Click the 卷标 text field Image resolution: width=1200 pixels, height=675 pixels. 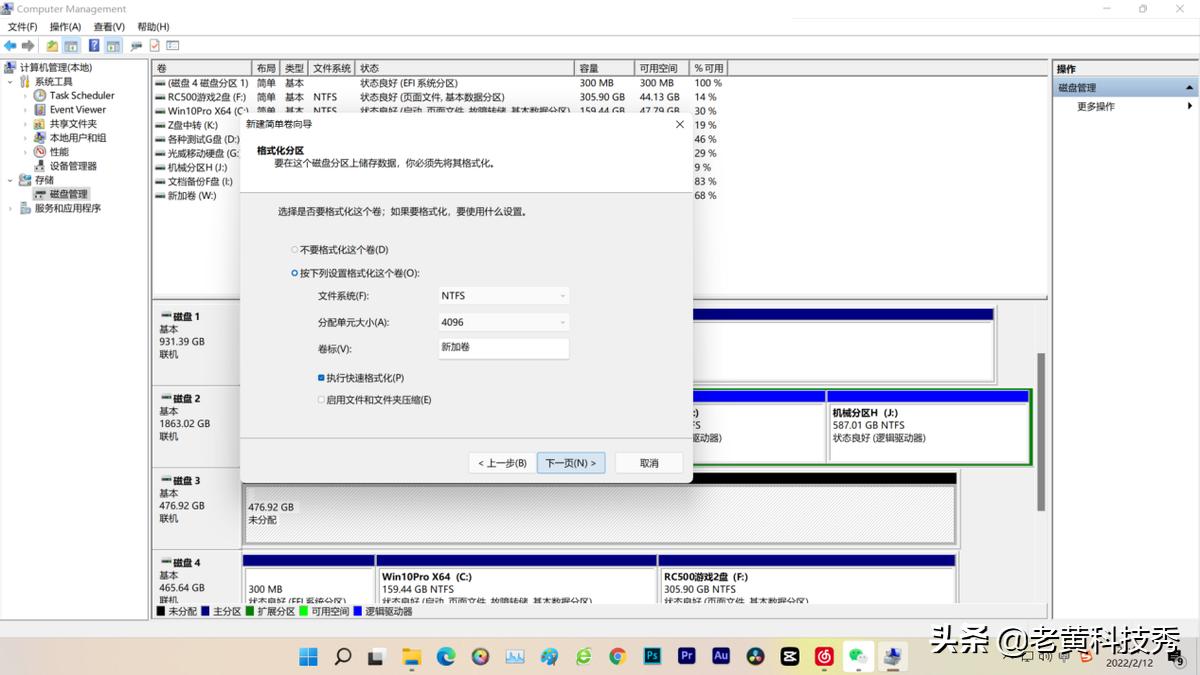click(x=503, y=348)
